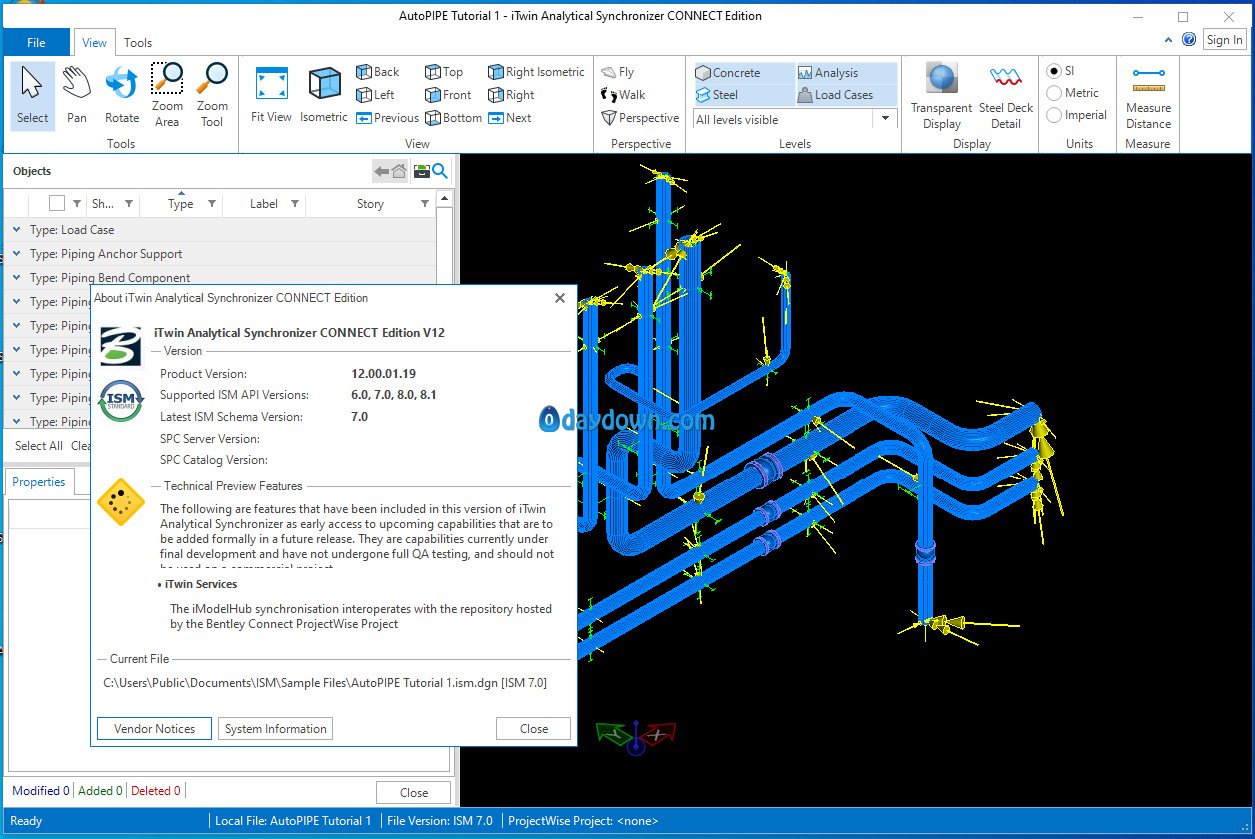The image size is (1255, 839).
Task: Open the 'All levels visible' dropdown
Action: click(885, 119)
